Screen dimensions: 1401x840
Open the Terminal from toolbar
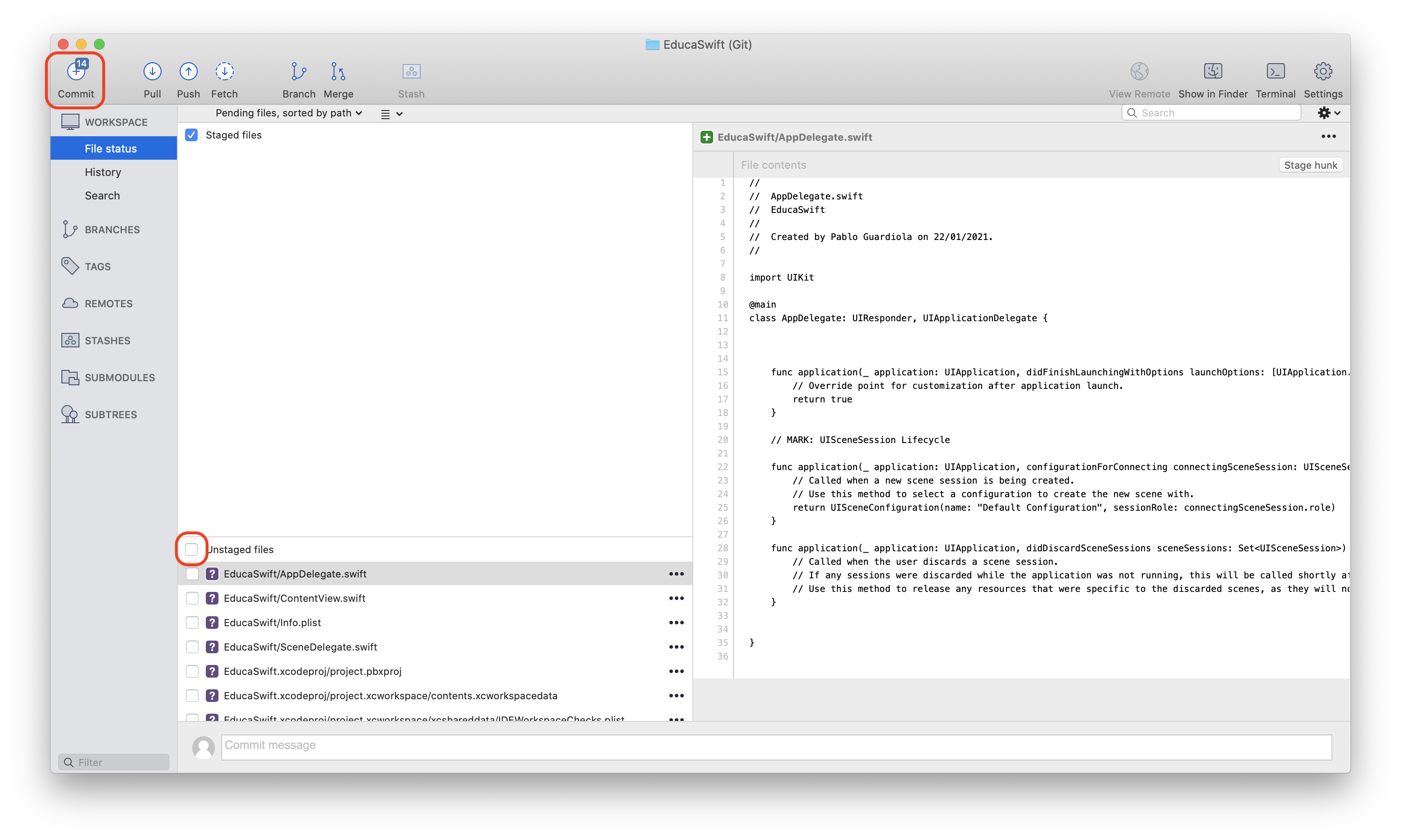coord(1275,71)
